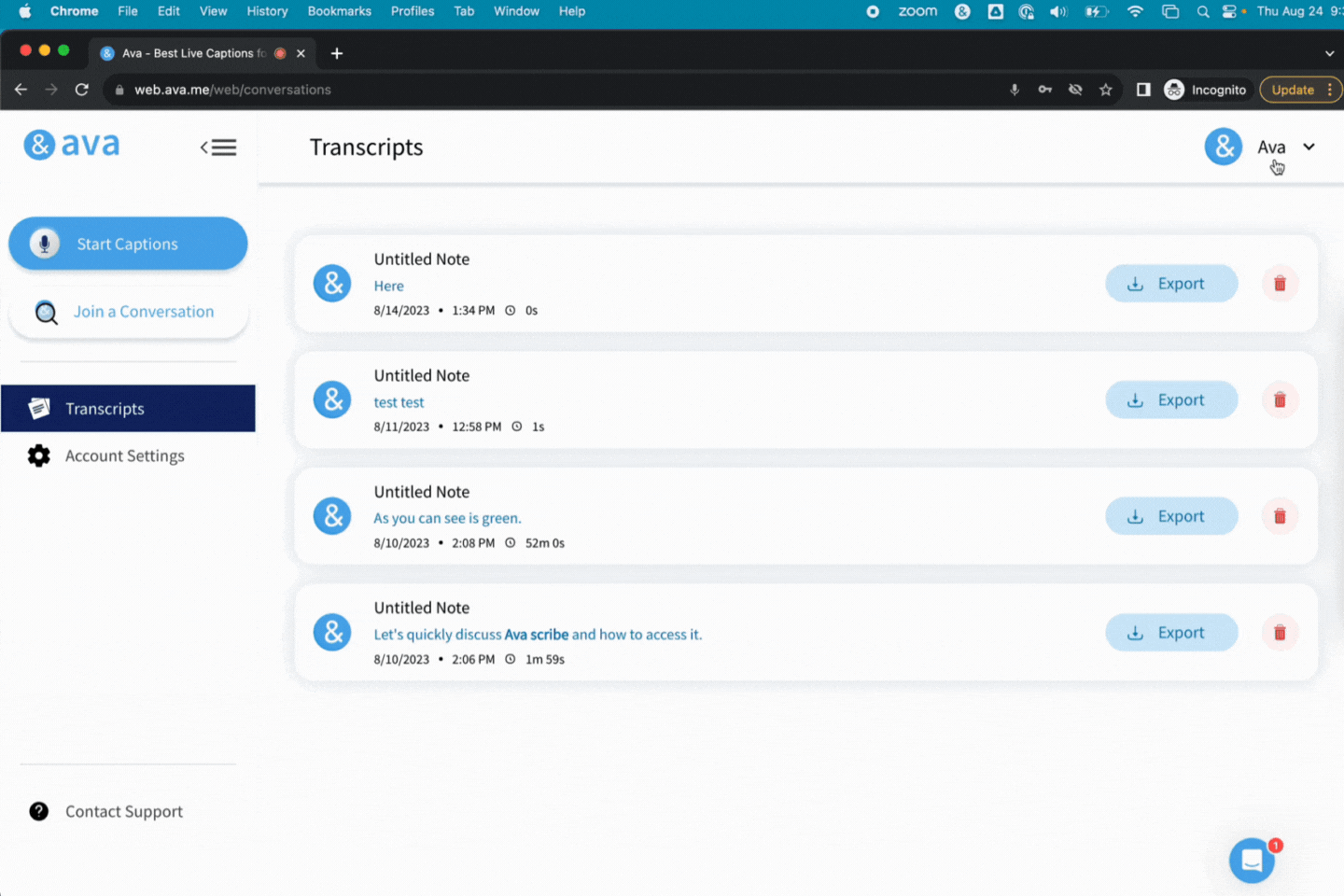Delete the 'Let's quickly discuss Ava scribe' transcript
Screen dimensions: 1344x896
[x=1280, y=633]
